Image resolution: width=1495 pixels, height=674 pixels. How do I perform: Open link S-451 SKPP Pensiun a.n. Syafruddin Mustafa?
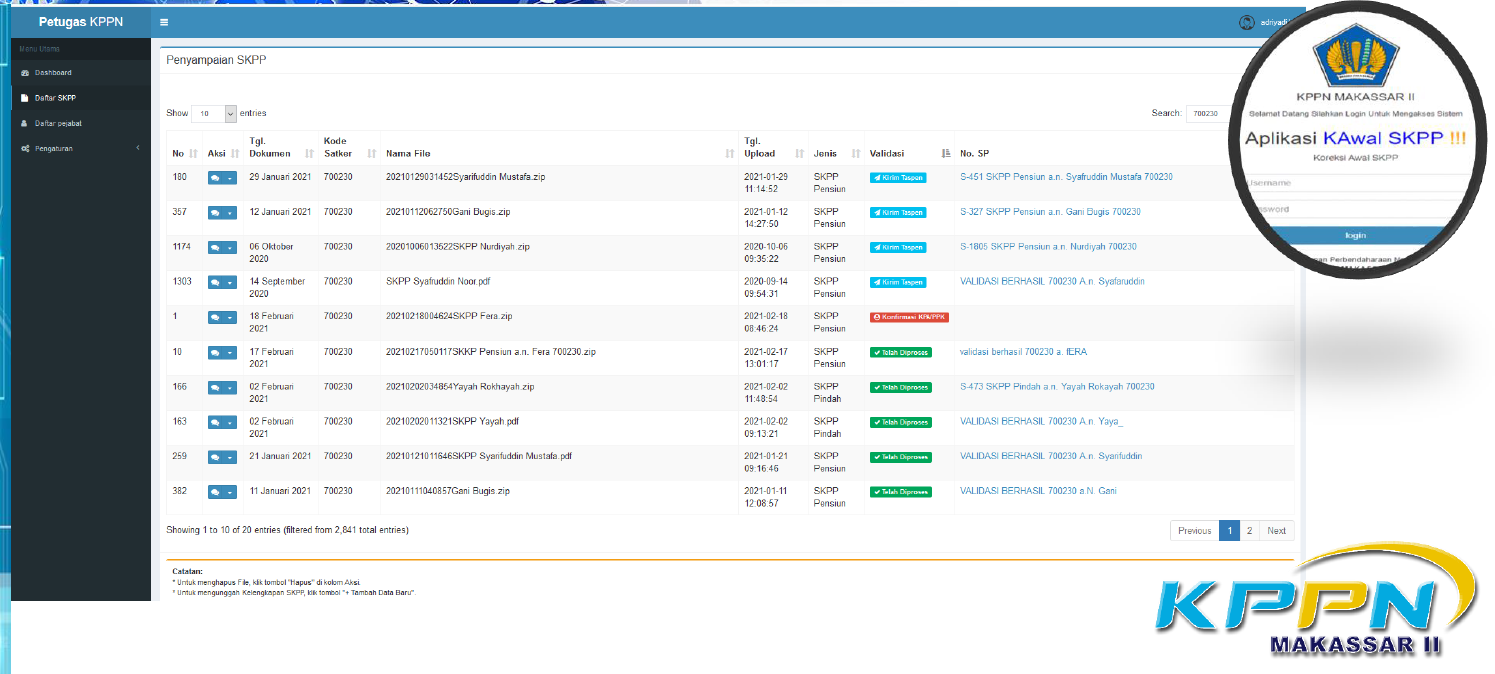coord(1066,177)
